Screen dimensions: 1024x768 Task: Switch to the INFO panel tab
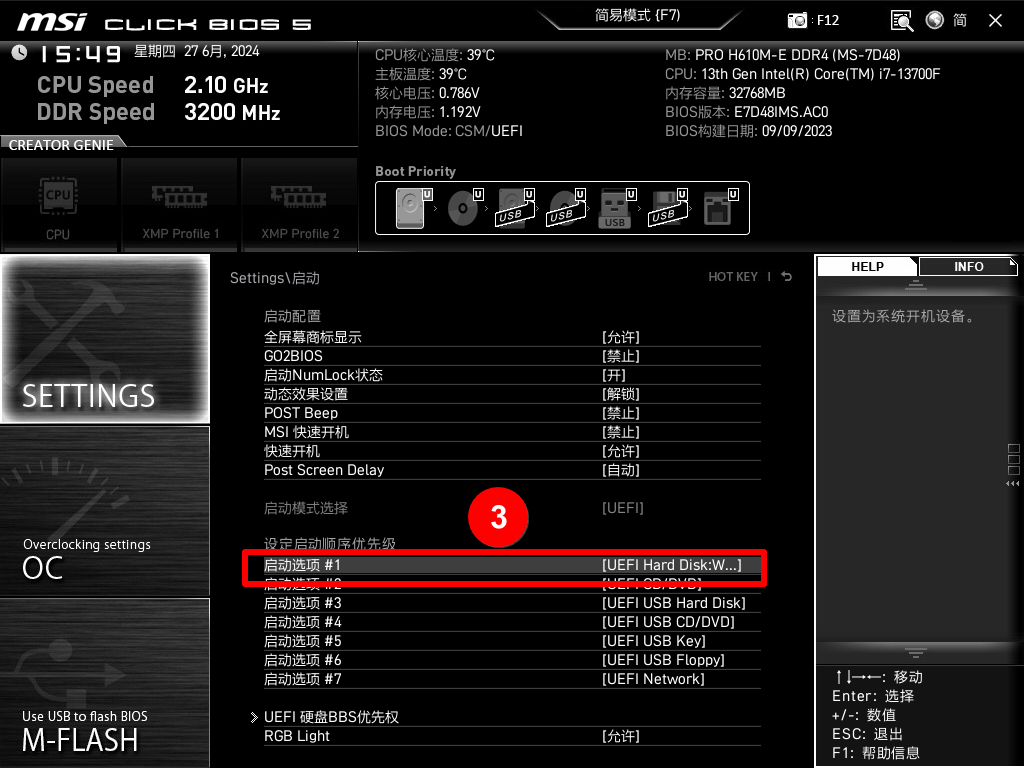[967, 266]
